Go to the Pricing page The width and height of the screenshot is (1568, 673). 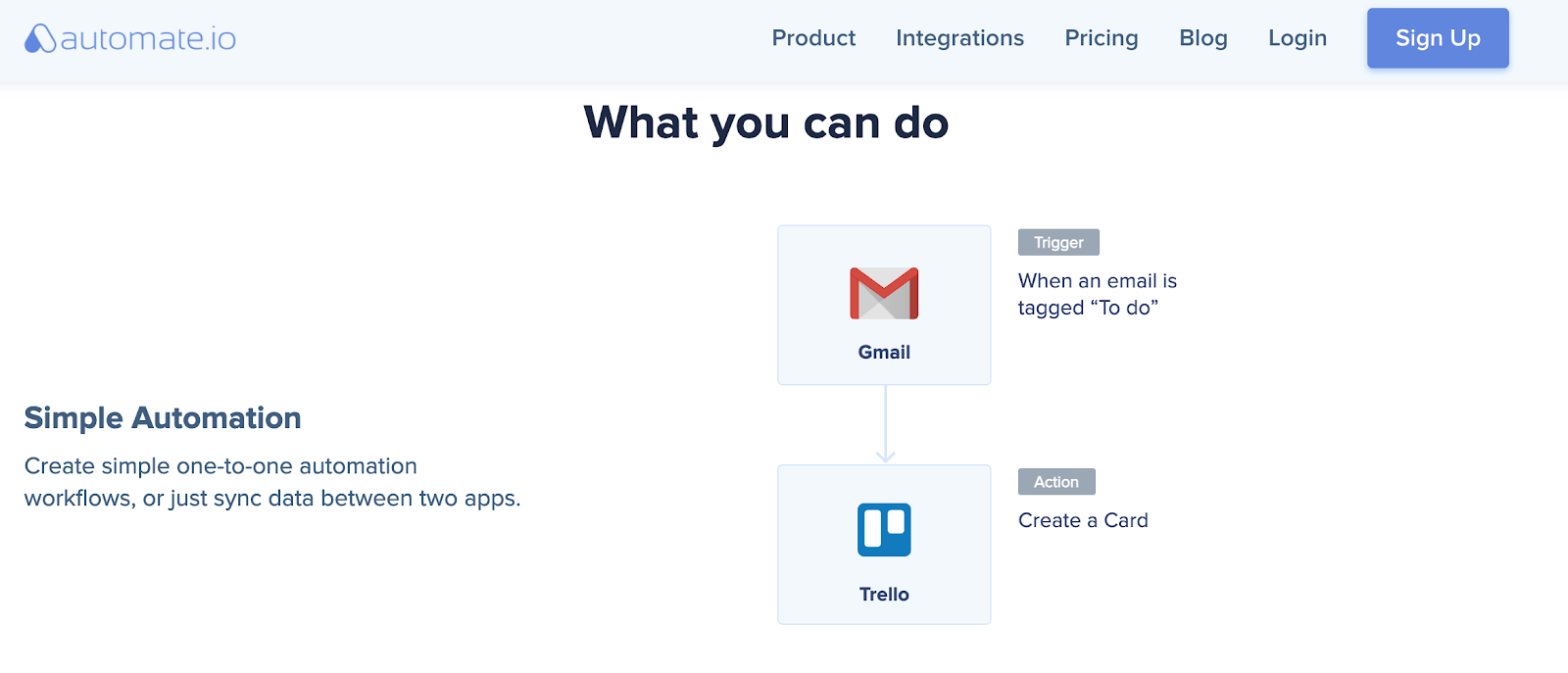(1102, 38)
